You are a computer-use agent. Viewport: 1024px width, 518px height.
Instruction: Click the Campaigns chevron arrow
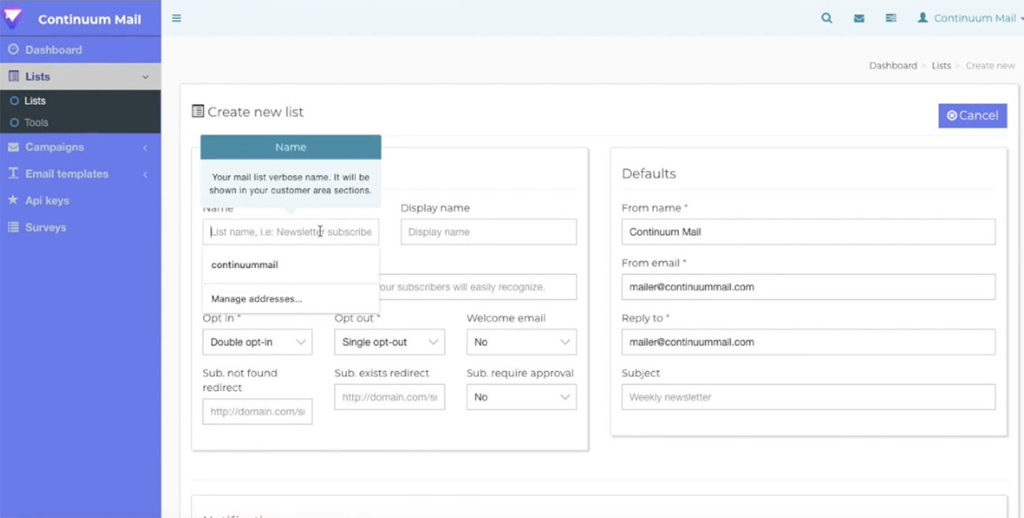pyautogui.click(x=145, y=148)
